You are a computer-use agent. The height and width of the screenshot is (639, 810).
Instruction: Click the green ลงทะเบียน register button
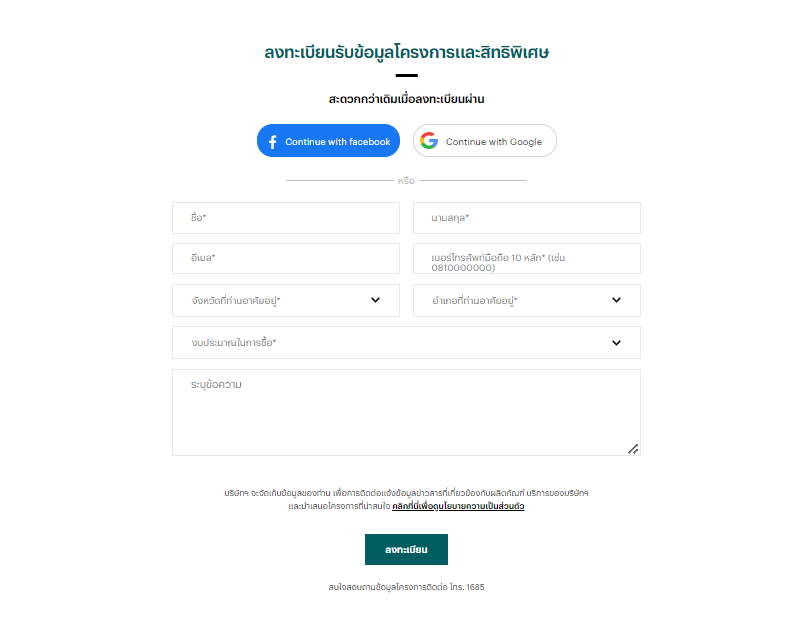coord(406,549)
